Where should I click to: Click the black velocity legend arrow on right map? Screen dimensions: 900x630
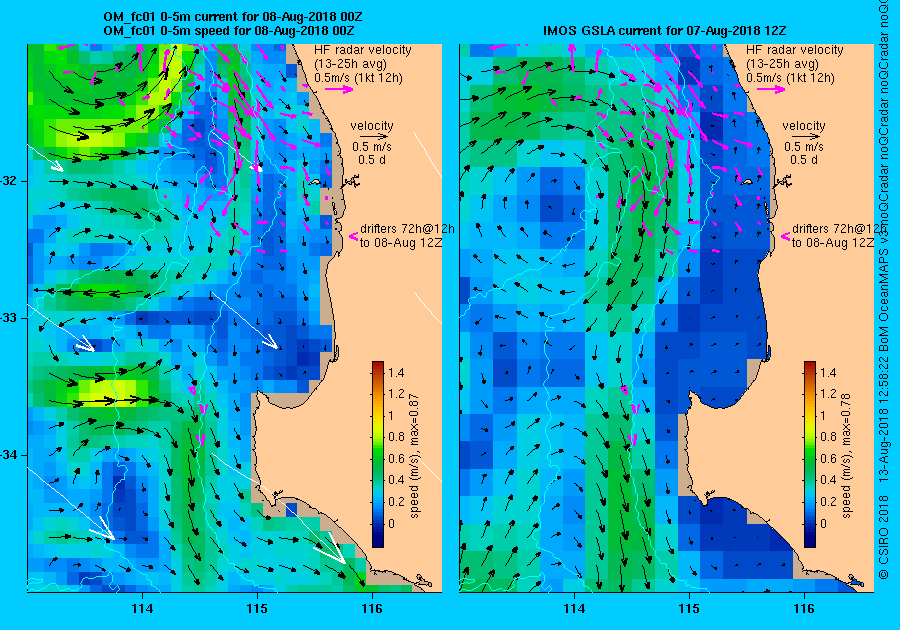click(x=805, y=137)
